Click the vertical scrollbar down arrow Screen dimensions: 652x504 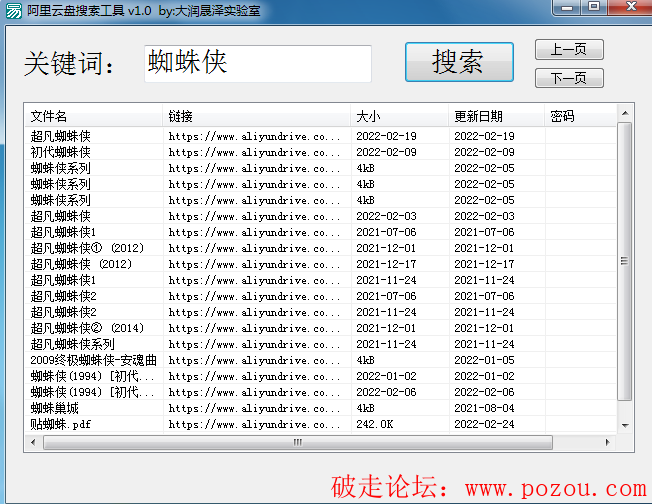point(625,425)
